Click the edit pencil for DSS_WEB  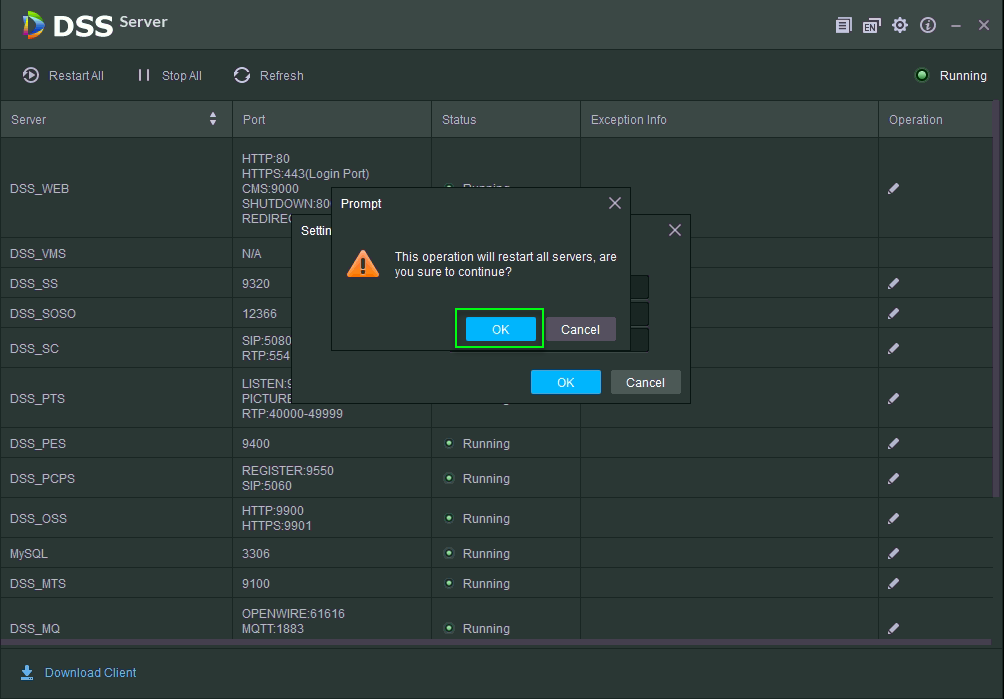(893, 188)
